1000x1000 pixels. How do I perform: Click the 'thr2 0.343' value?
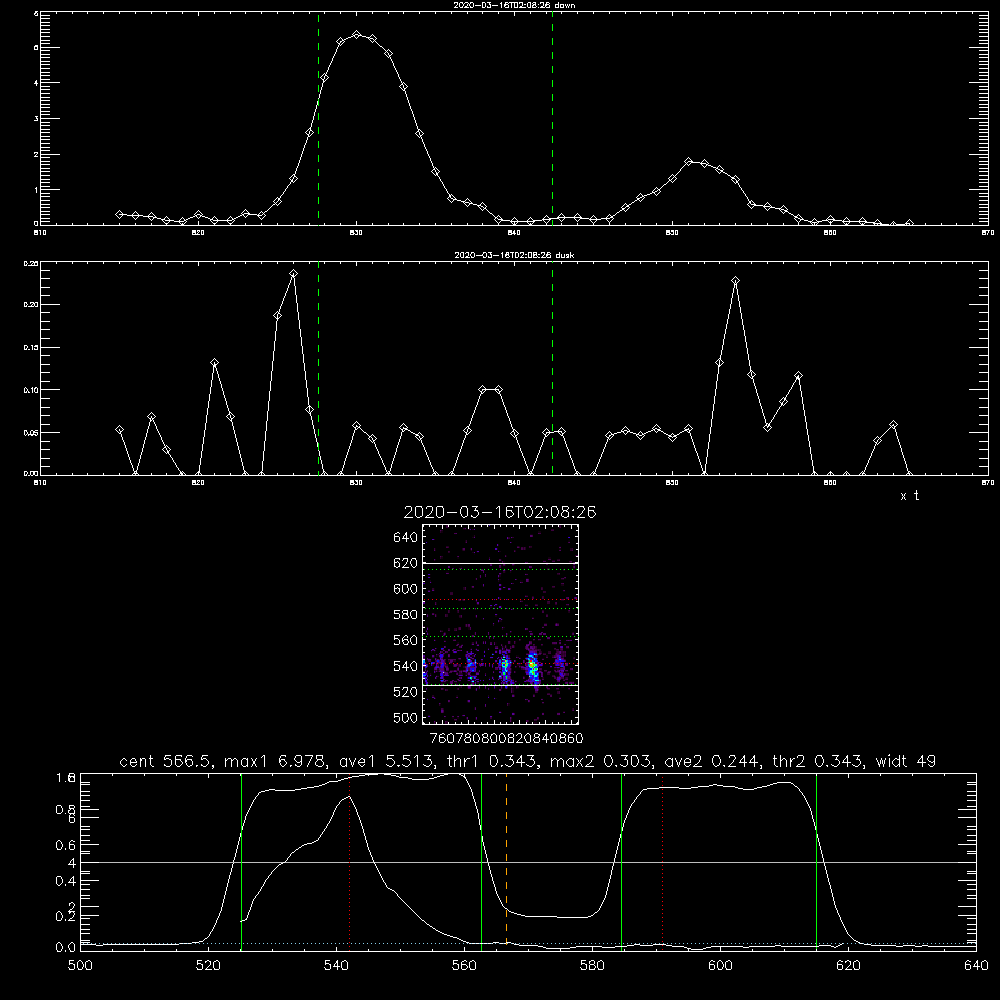817,761
